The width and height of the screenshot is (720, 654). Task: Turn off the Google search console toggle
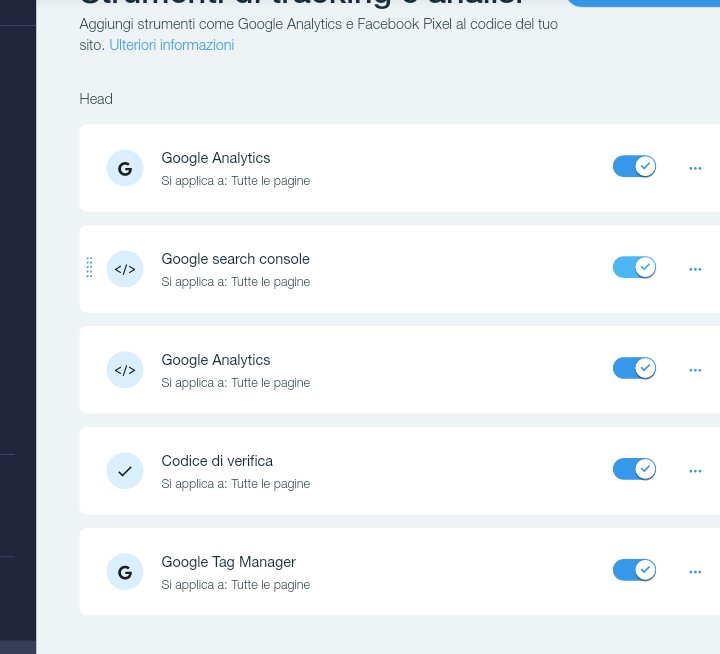click(x=634, y=267)
